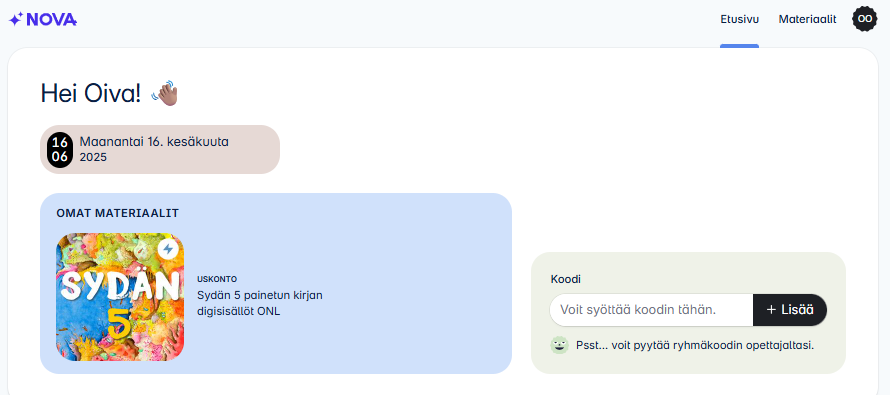Click the black 16 06 date badge
Screen dimensions: 890x395
coord(60,150)
